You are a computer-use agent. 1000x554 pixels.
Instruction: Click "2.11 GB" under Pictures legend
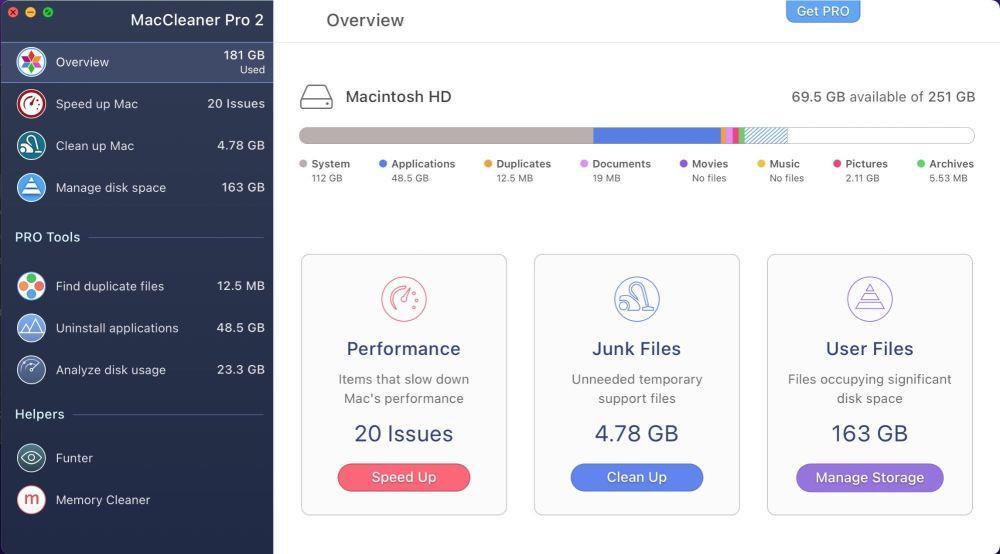pos(862,179)
